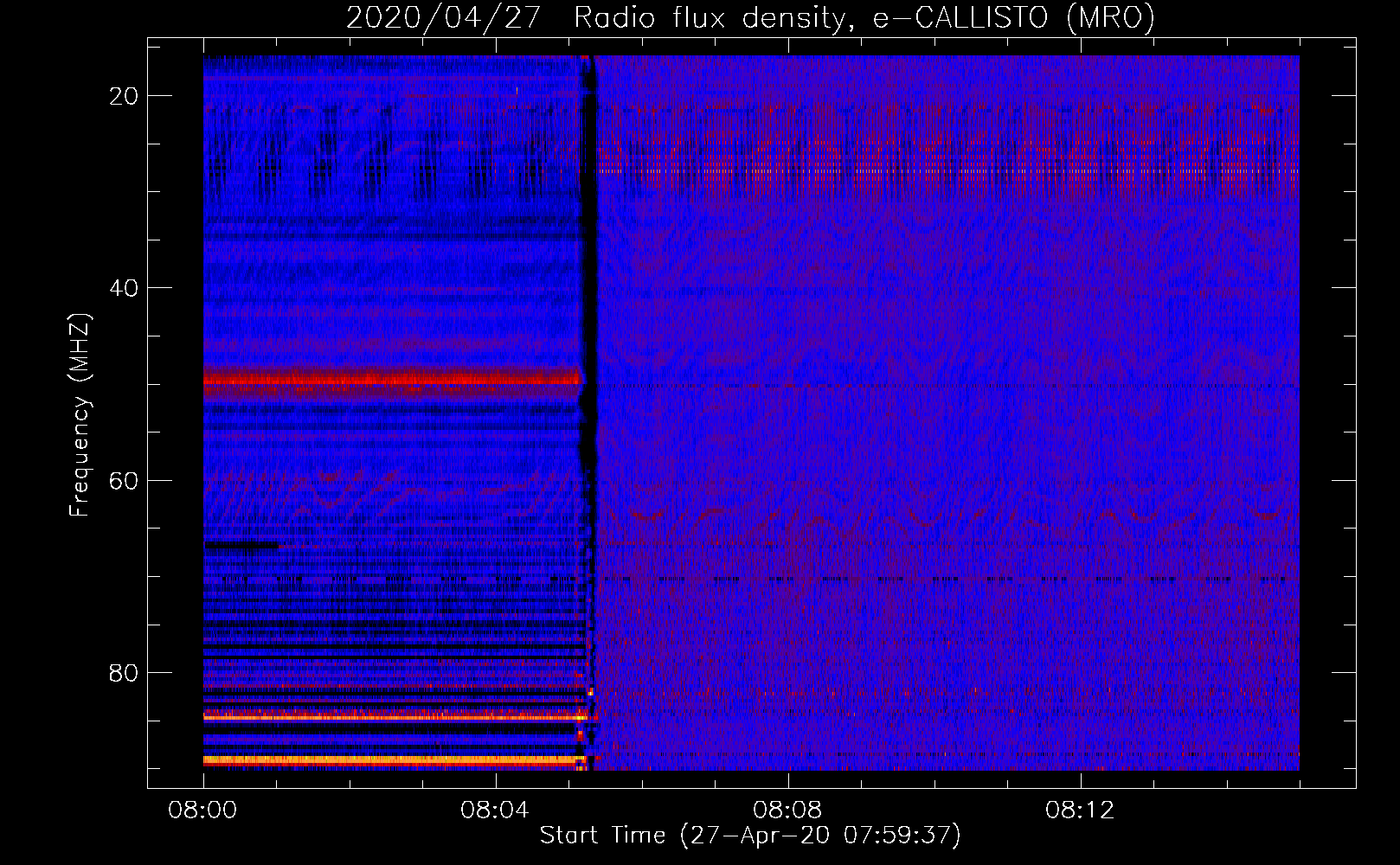Click the 'Start Time (27-Apr-20 07:59:37)' label
This screenshot has height=865, width=1400.
(750, 836)
